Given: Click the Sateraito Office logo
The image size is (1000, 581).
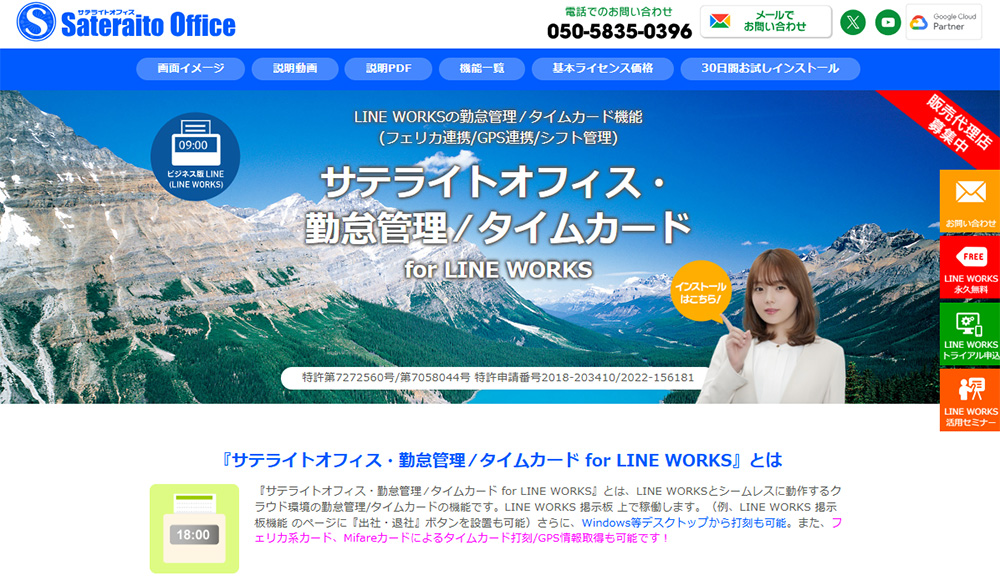Looking at the screenshot, I should pos(126,22).
